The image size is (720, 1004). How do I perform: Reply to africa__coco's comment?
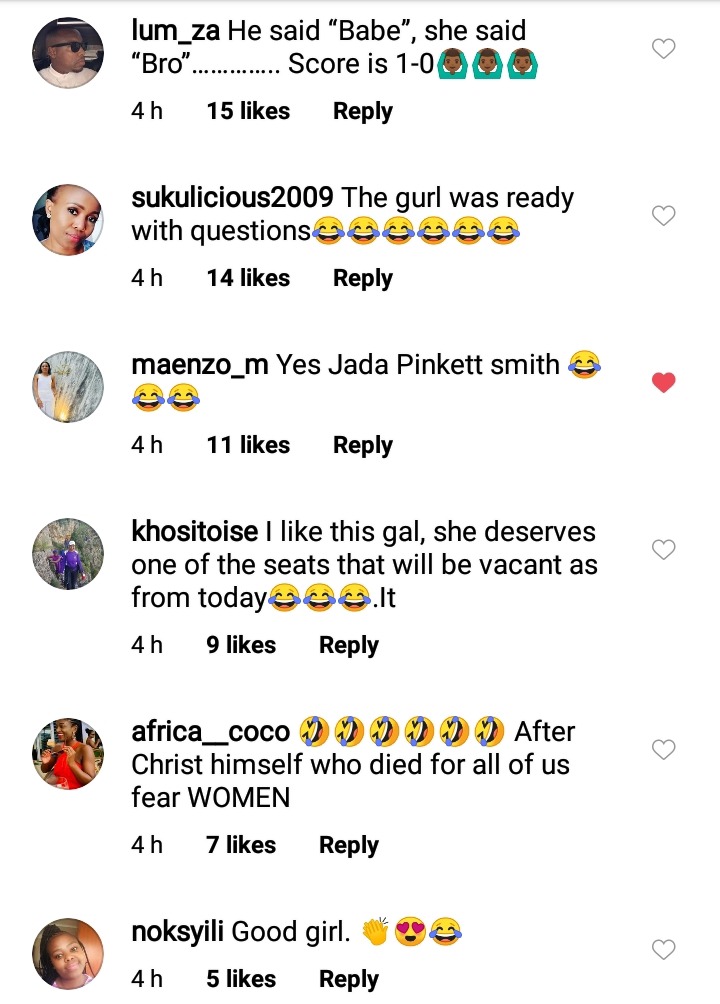pyautogui.click(x=349, y=845)
